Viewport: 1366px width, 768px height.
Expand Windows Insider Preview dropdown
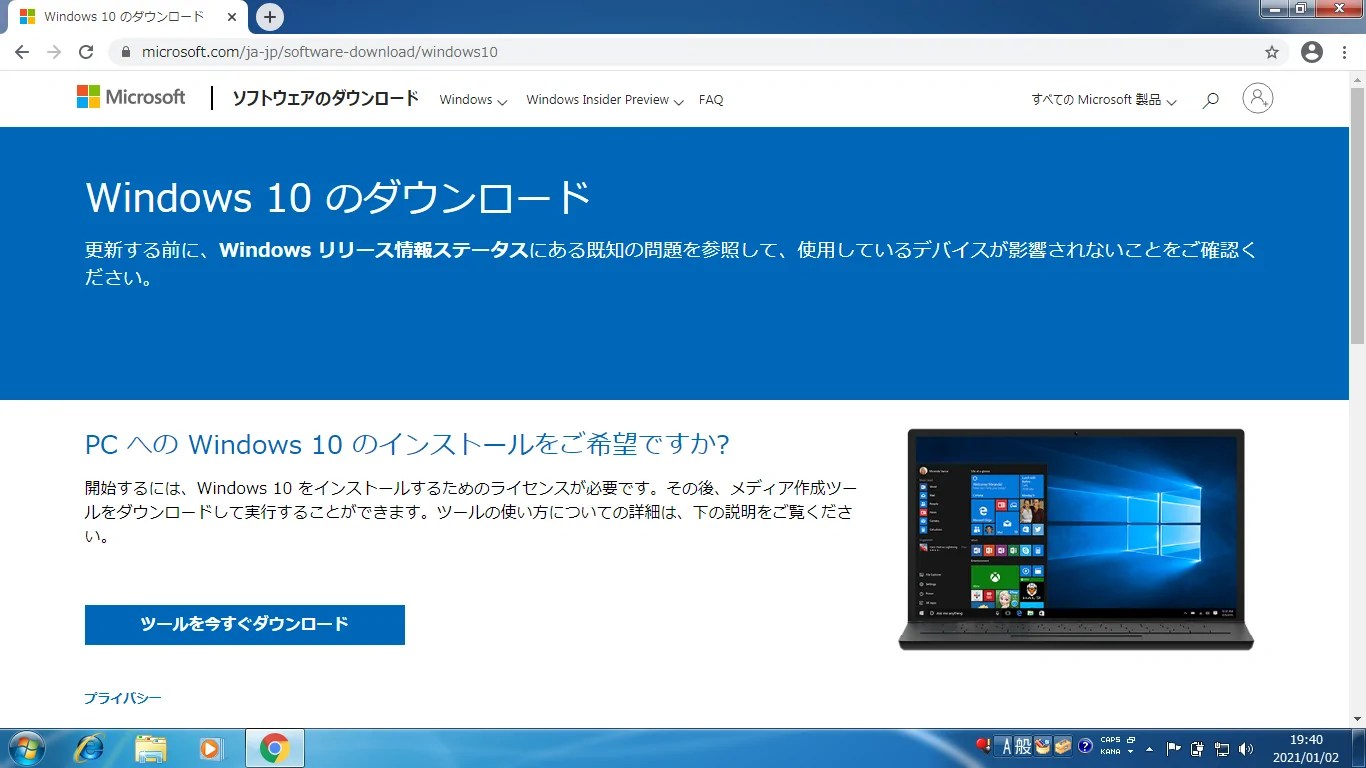click(605, 100)
